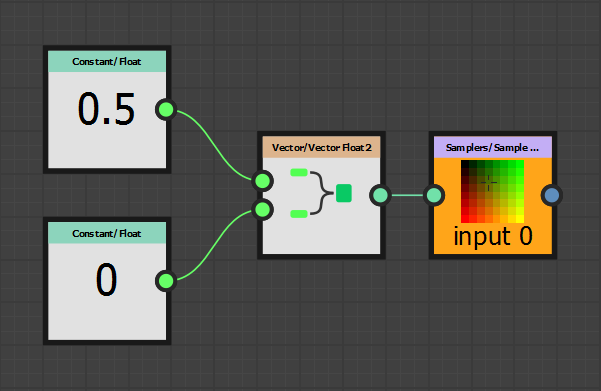Click the "input 0" label on Sampler node

click(493, 236)
